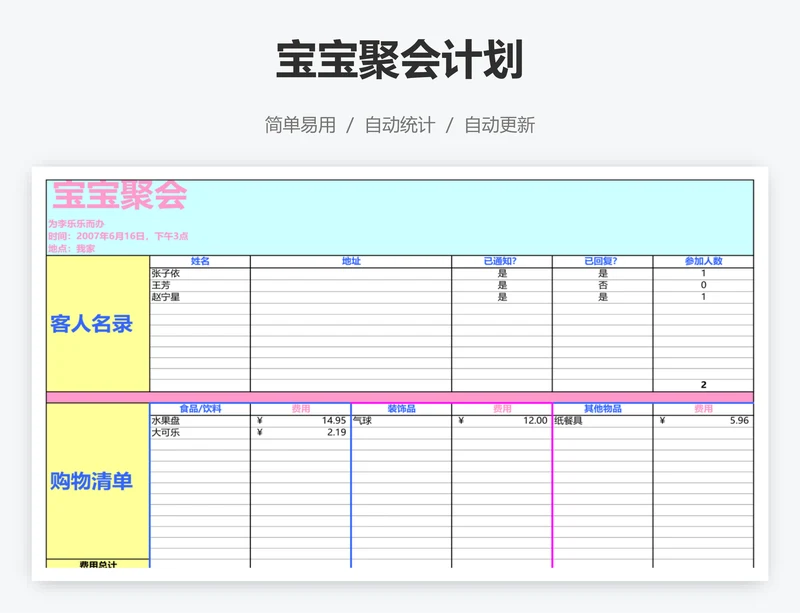Click the 参加人数 column header

tap(703, 261)
